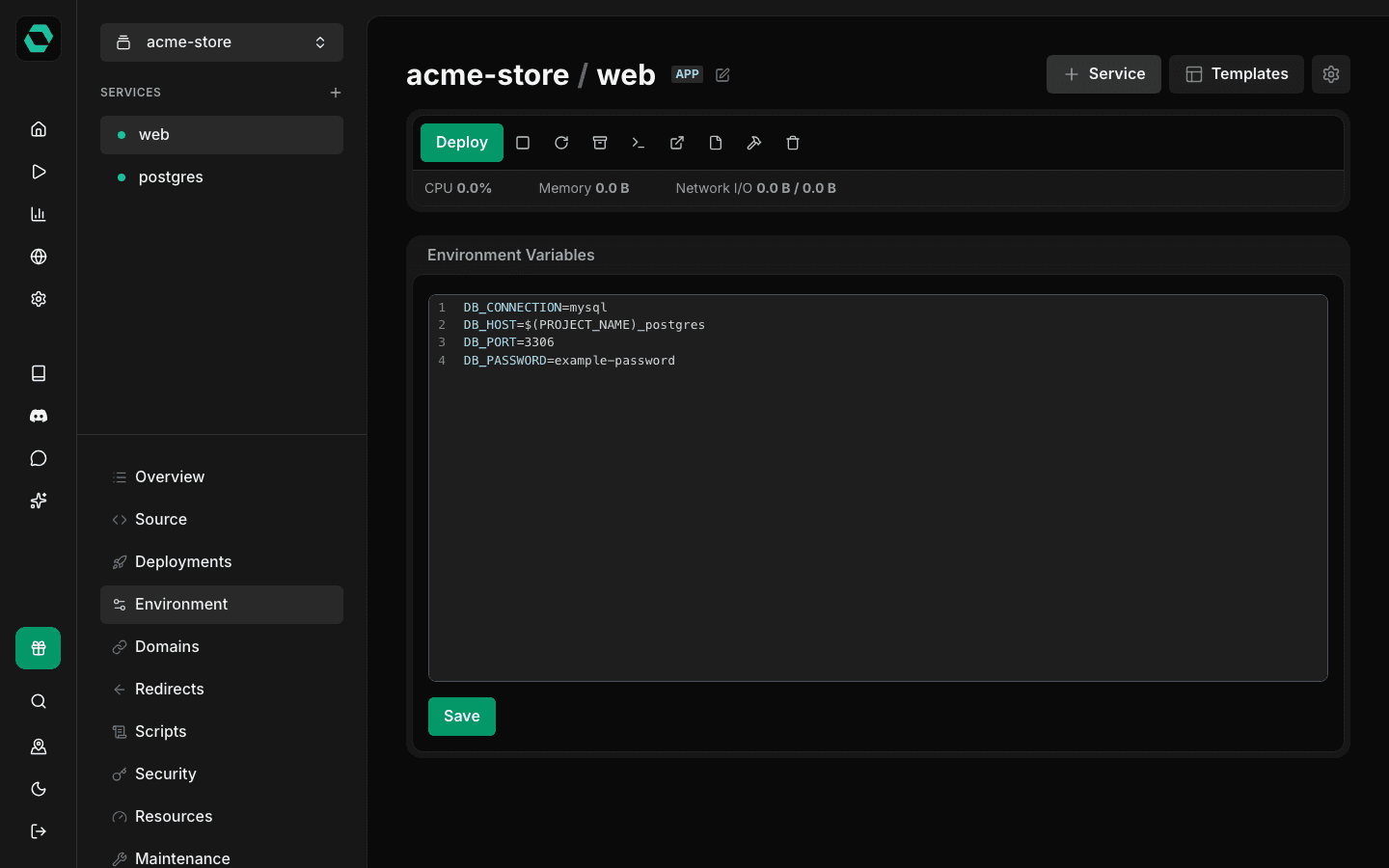Click the external link open icon
Viewport: 1389px width, 868px height.
677,143
